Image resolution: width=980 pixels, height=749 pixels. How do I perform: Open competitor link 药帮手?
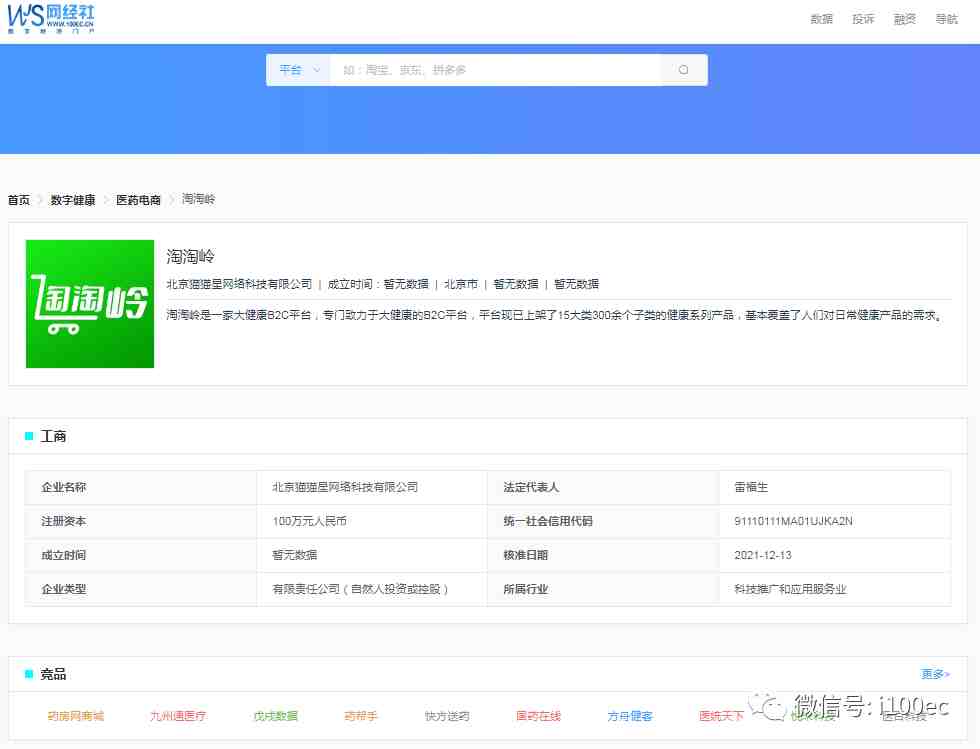[361, 716]
